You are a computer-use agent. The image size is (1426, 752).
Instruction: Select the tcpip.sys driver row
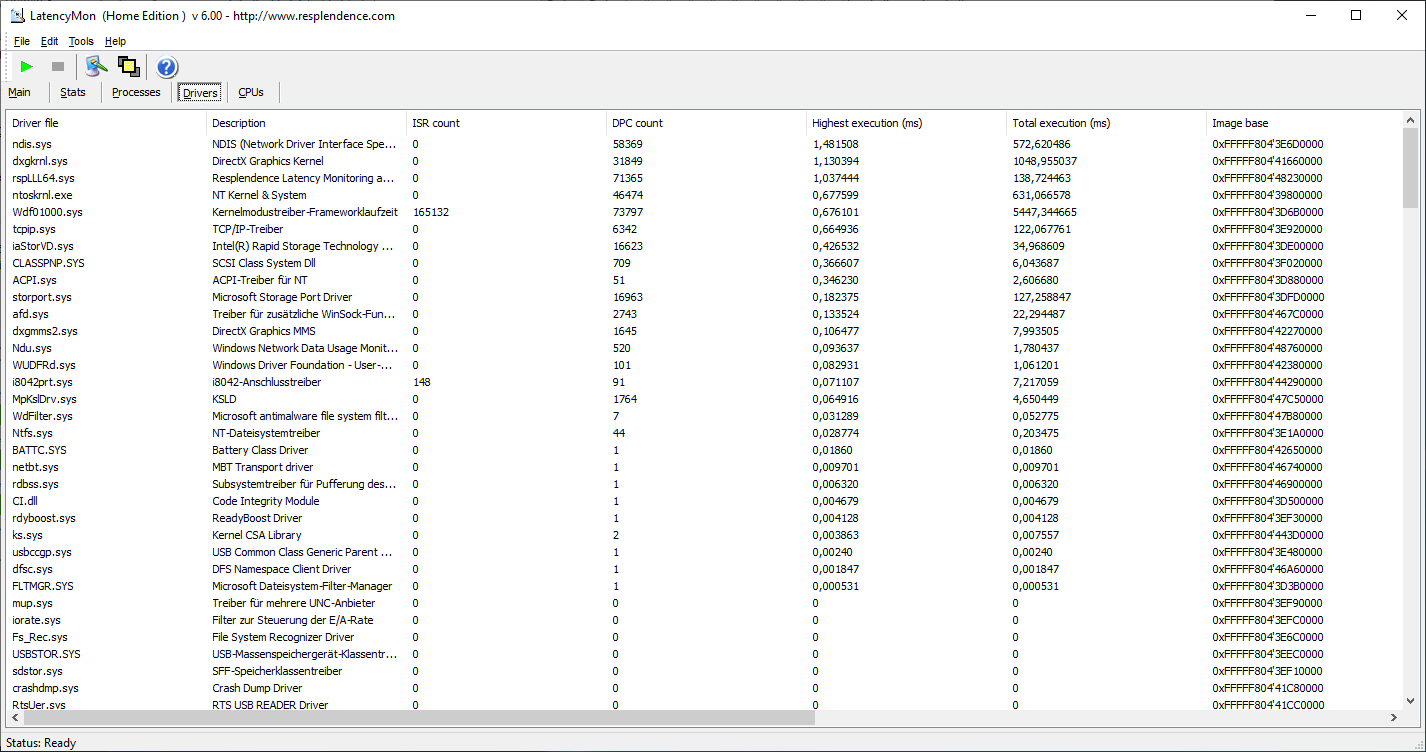[704, 229]
